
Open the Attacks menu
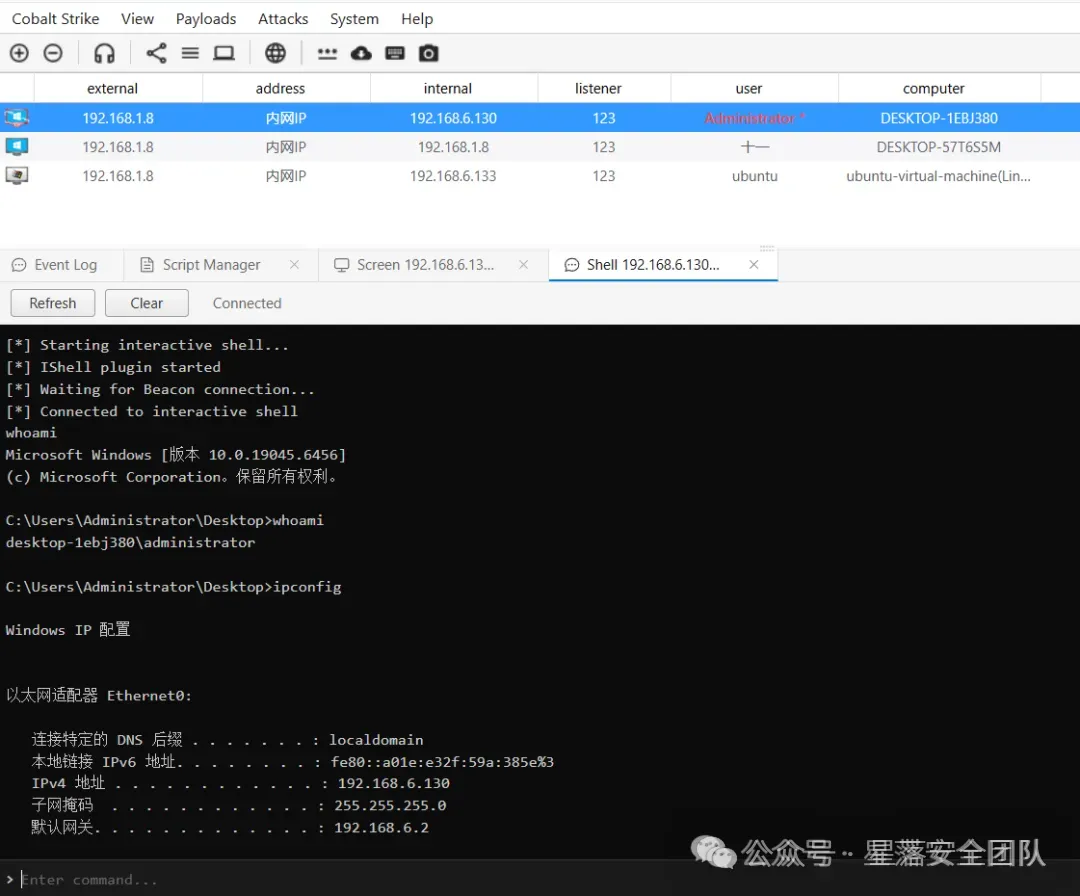[282, 19]
